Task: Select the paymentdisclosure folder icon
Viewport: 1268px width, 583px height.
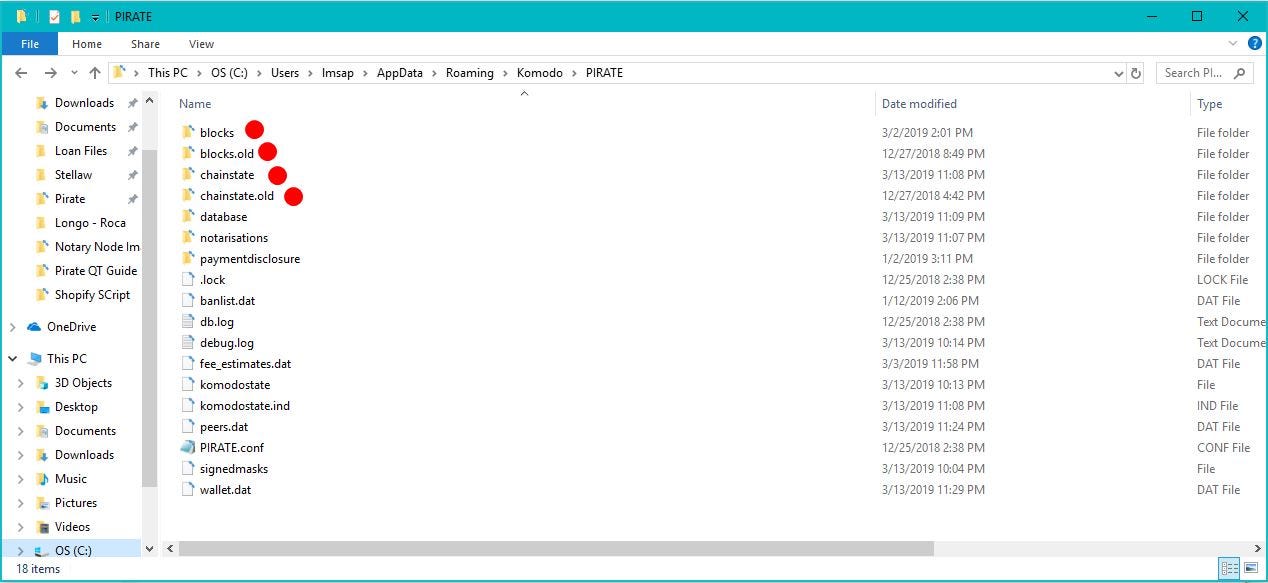Action: (x=189, y=258)
